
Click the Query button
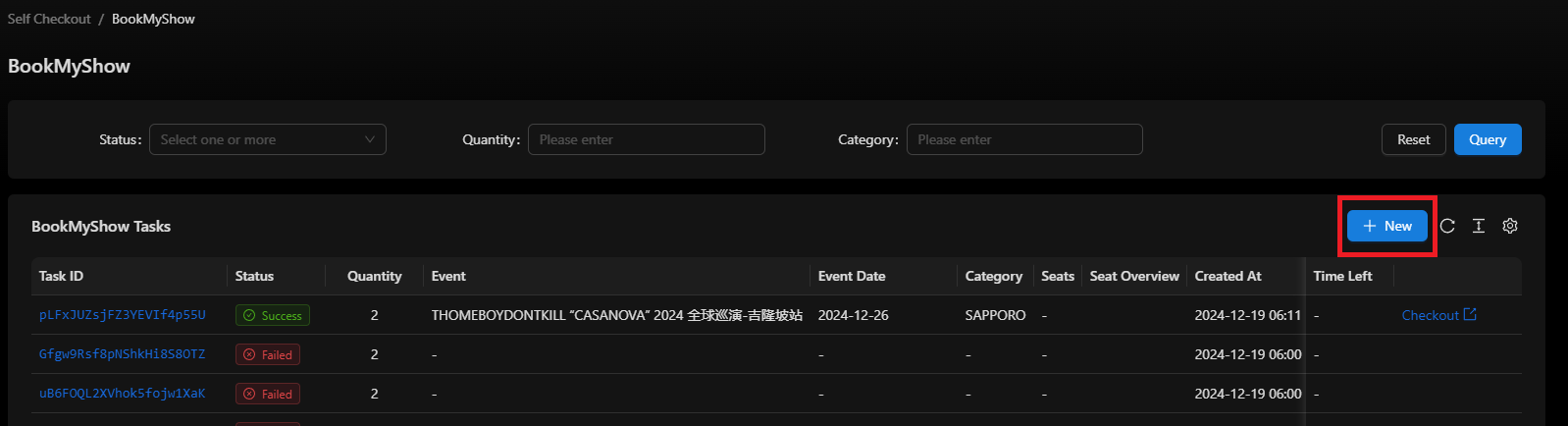point(1488,139)
